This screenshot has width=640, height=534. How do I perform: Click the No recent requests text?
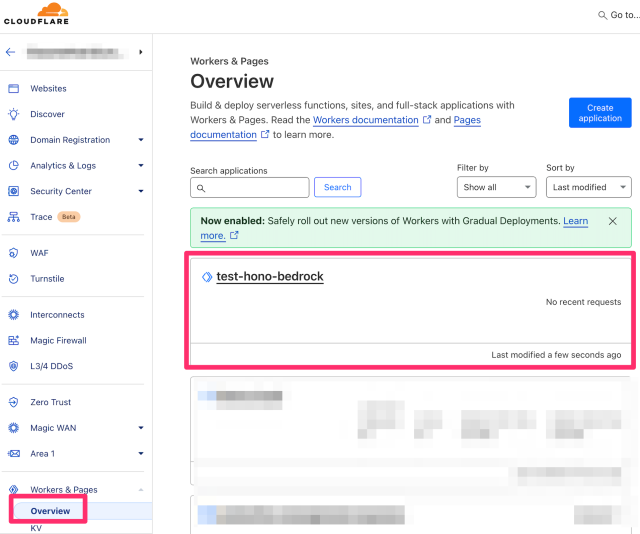583,302
